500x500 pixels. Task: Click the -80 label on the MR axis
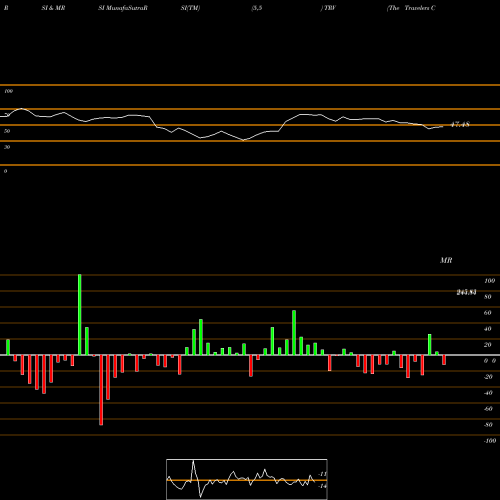coord(488,425)
